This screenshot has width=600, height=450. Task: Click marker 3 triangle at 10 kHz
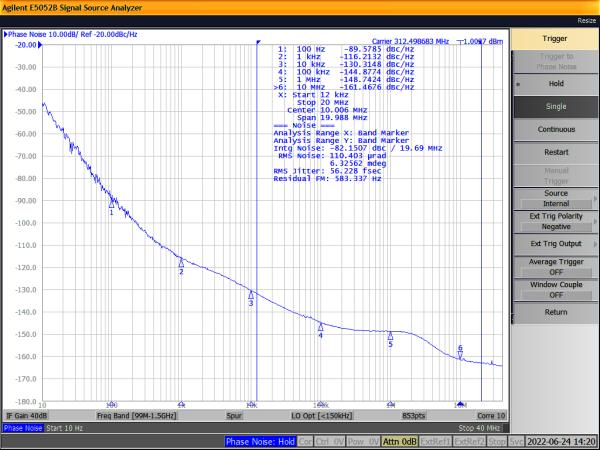pos(251,295)
